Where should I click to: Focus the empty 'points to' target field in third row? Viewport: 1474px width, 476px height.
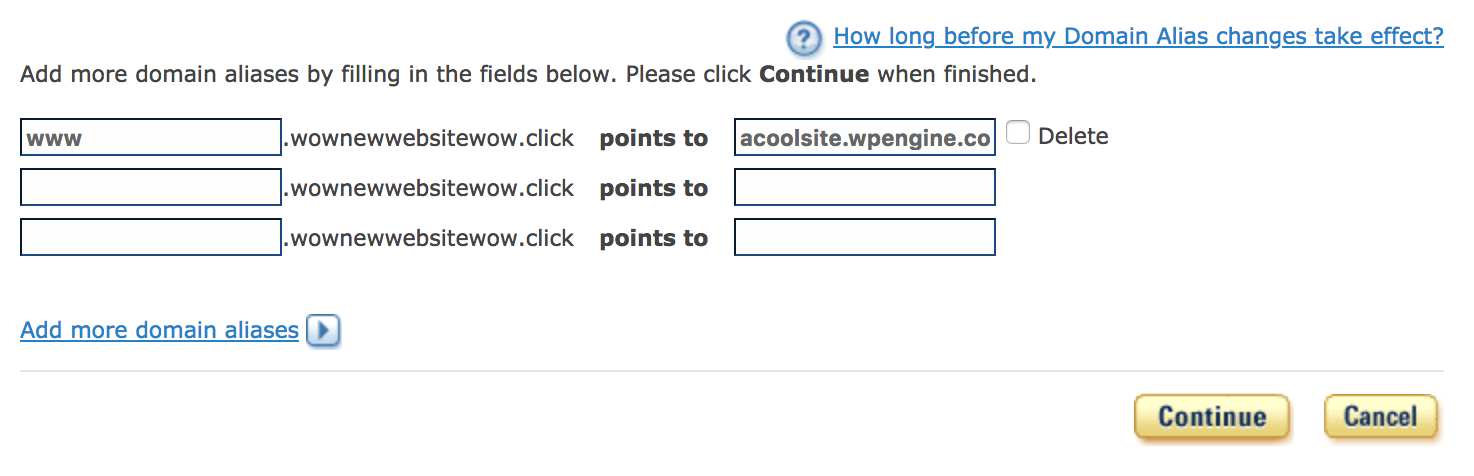pyautogui.click(x=864, y=238)
